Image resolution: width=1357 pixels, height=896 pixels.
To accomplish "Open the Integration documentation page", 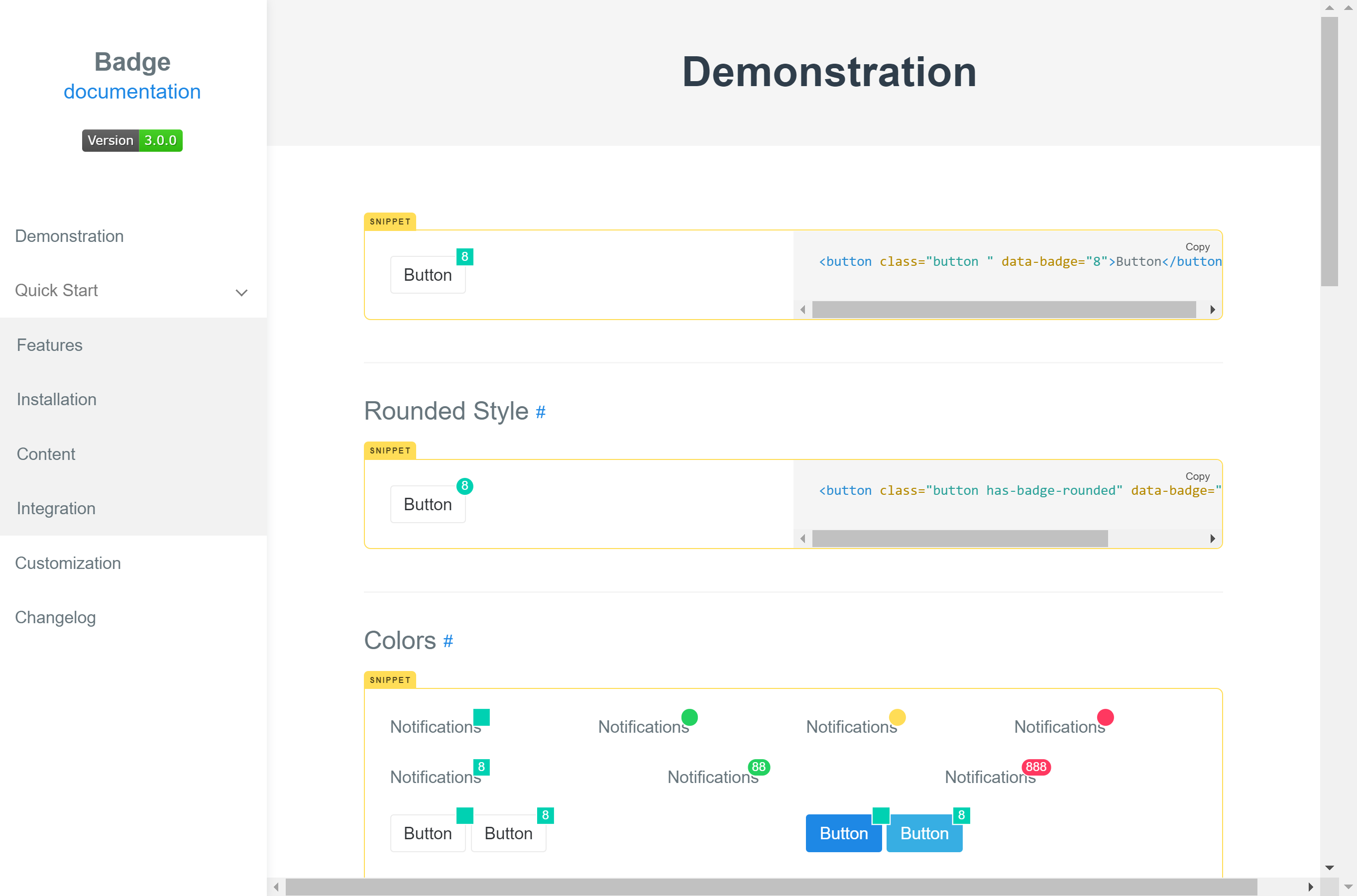I will 55,508.
